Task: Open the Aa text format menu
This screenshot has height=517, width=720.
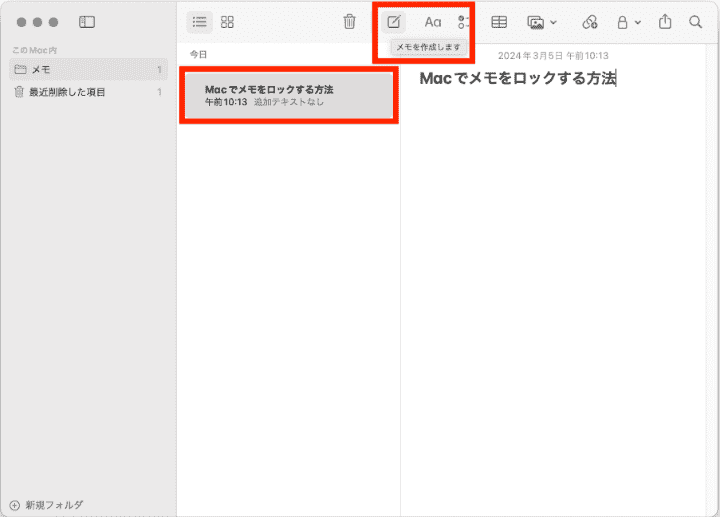Action: click(x=433, y=22)
